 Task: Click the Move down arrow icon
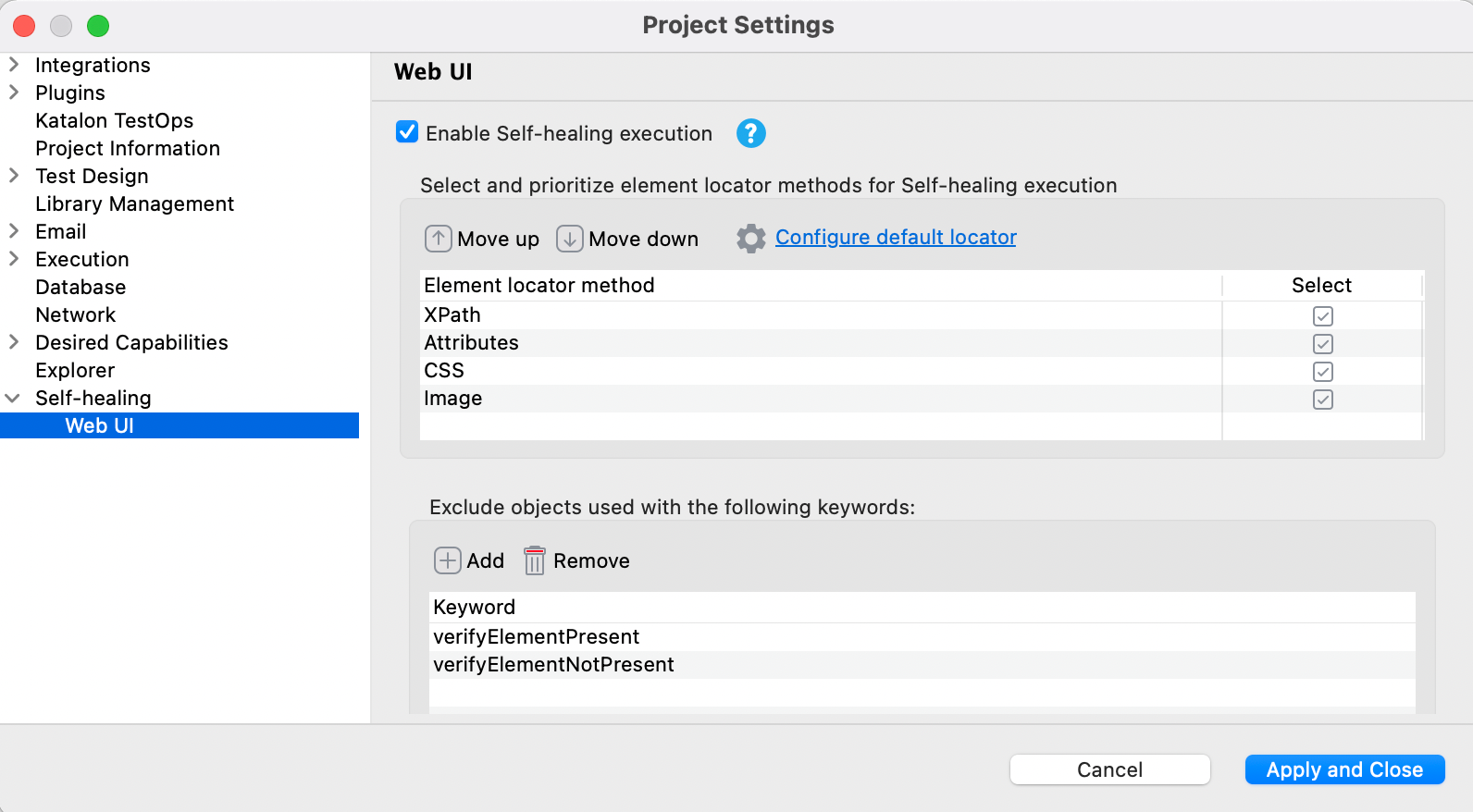pos(570,239)
